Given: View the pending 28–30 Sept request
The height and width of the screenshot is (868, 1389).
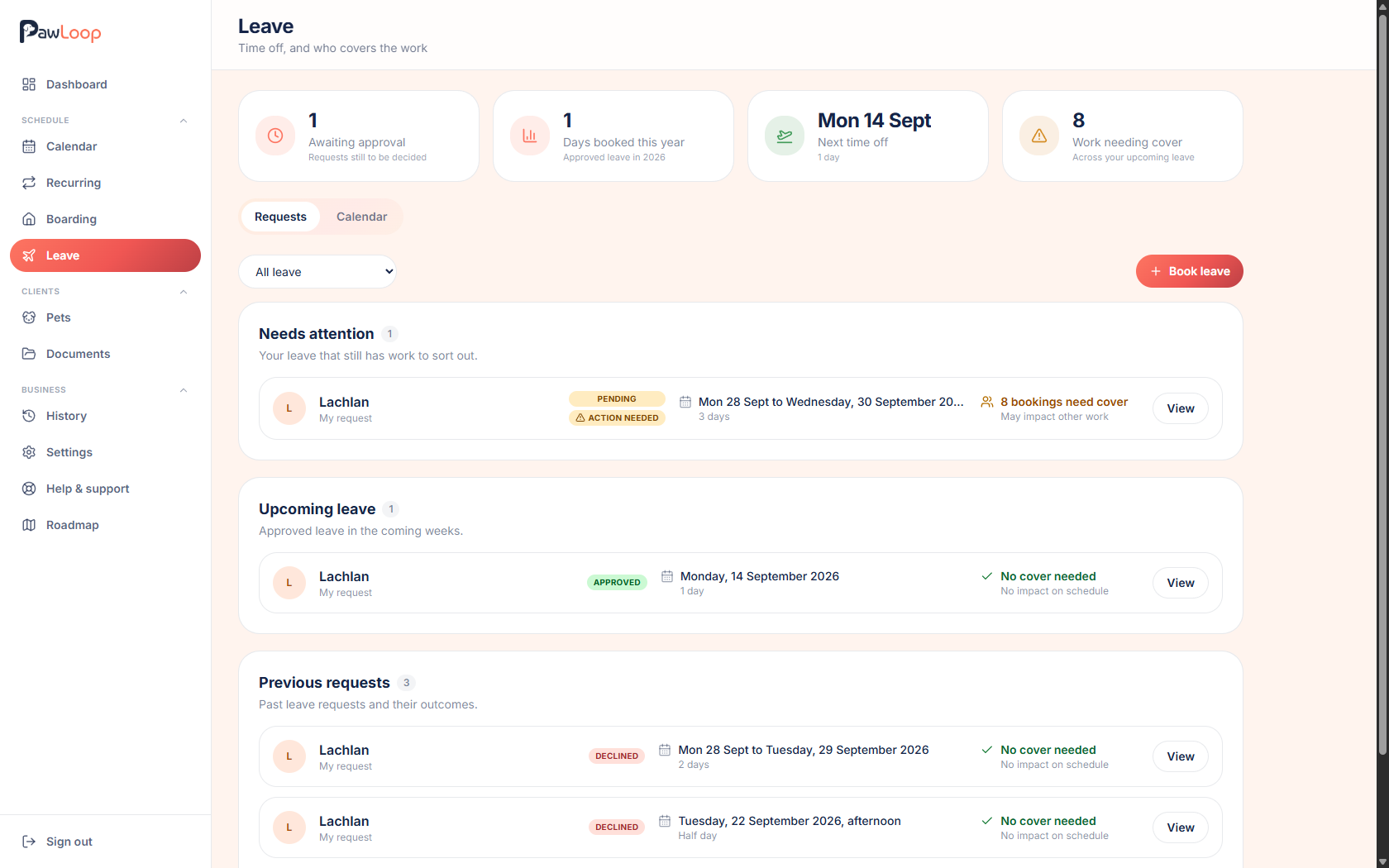Looking at the screenshot, I should click(1180, 408).
